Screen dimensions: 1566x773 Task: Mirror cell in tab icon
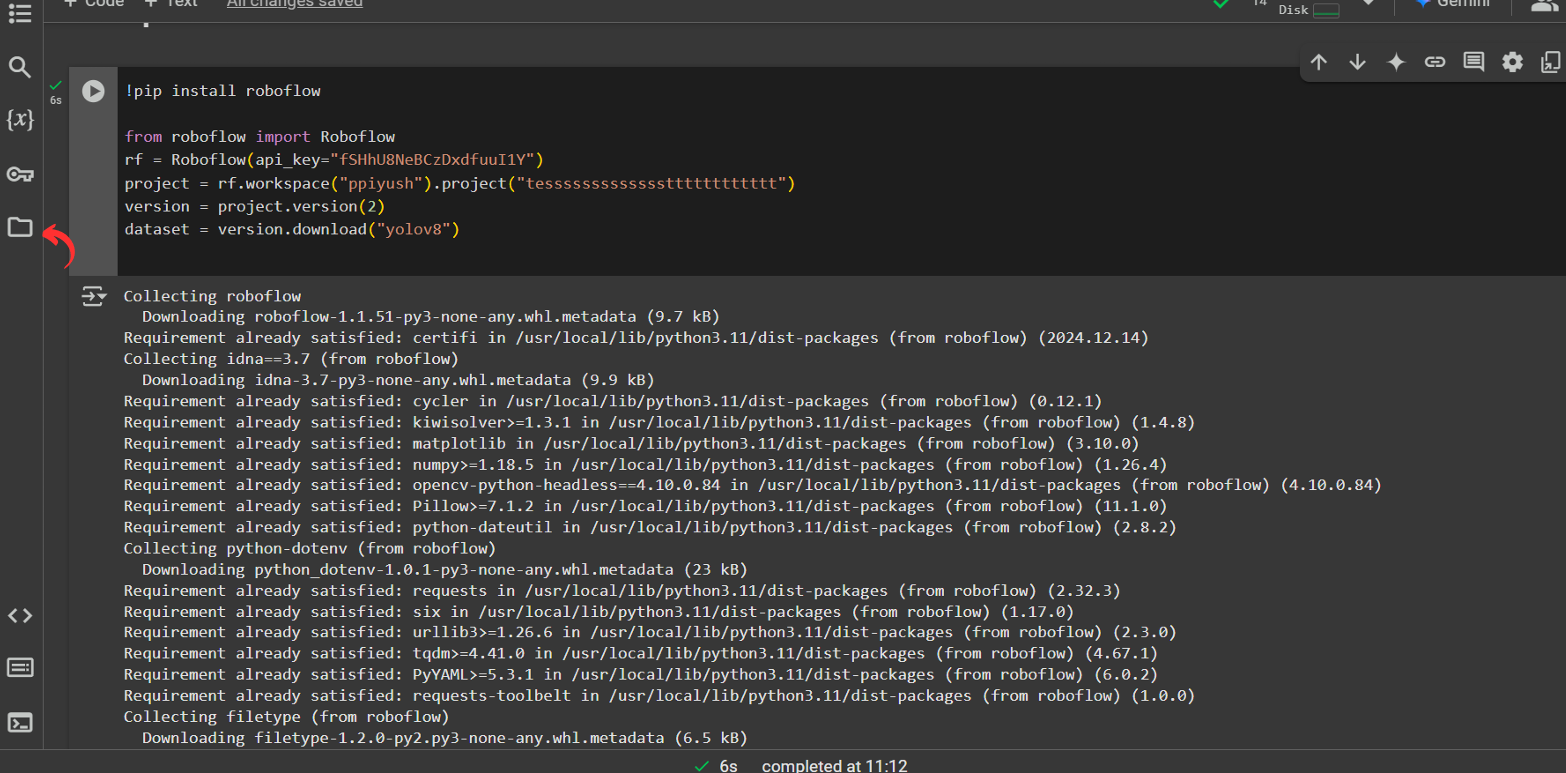pyautogui.click(x=1550, y=62)
